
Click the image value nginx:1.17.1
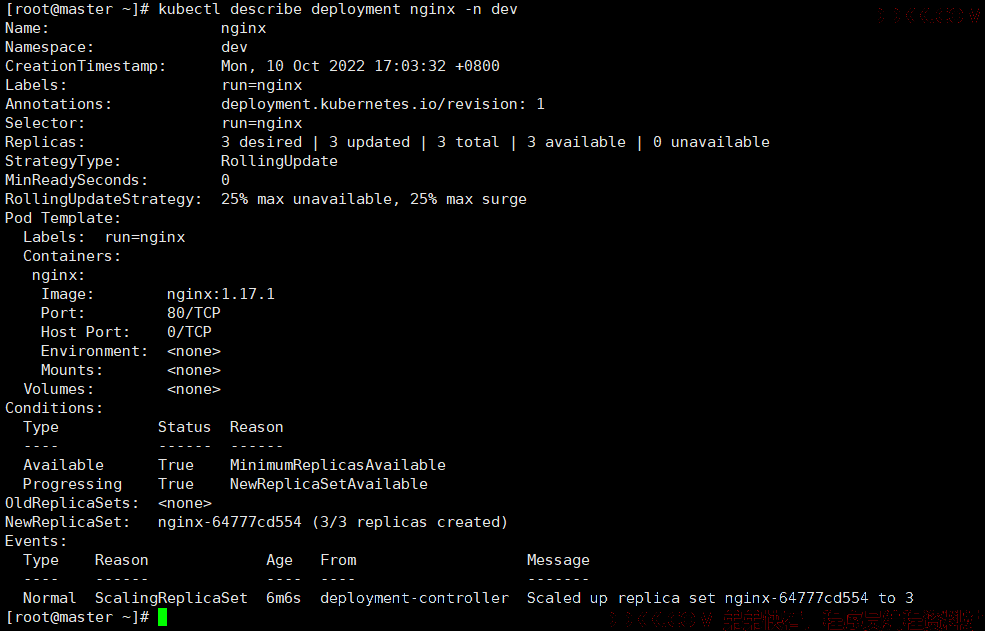point(221,294)
